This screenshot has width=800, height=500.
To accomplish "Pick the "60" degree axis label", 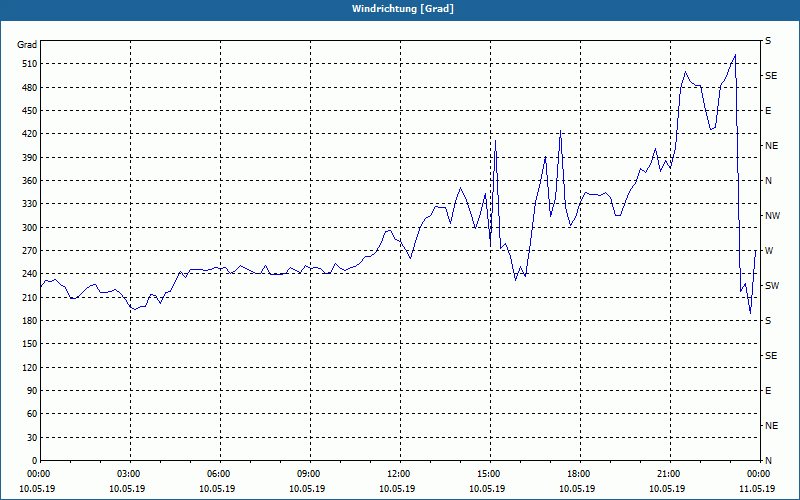I will [30, 414].
